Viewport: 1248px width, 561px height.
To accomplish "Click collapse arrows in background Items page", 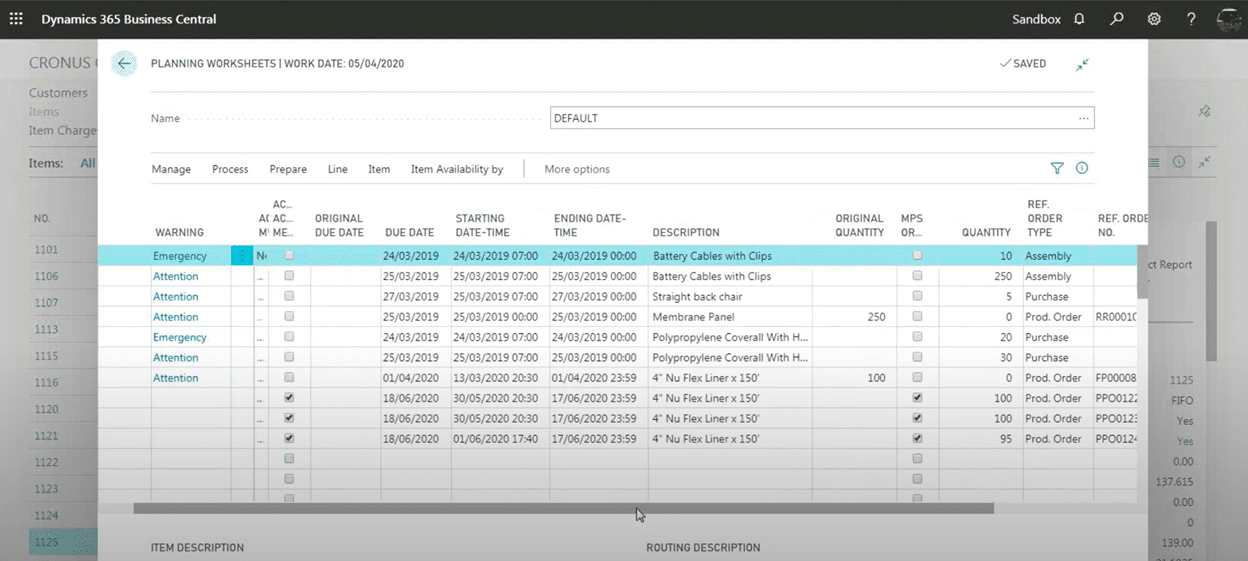I will click(1205, 162).
